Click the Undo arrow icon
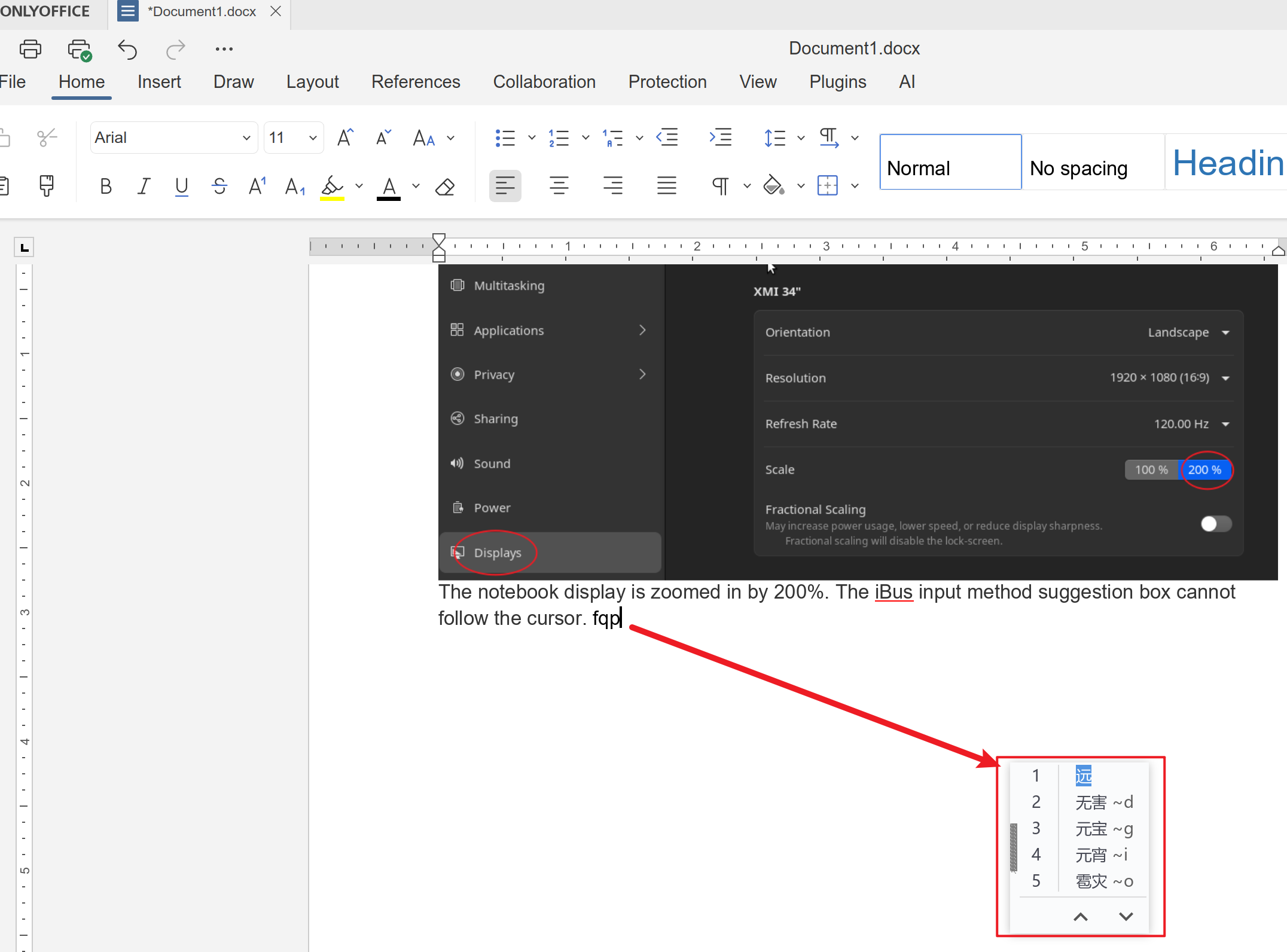Viewport: 1287px width, 952px height. click(x=127, y=49)
